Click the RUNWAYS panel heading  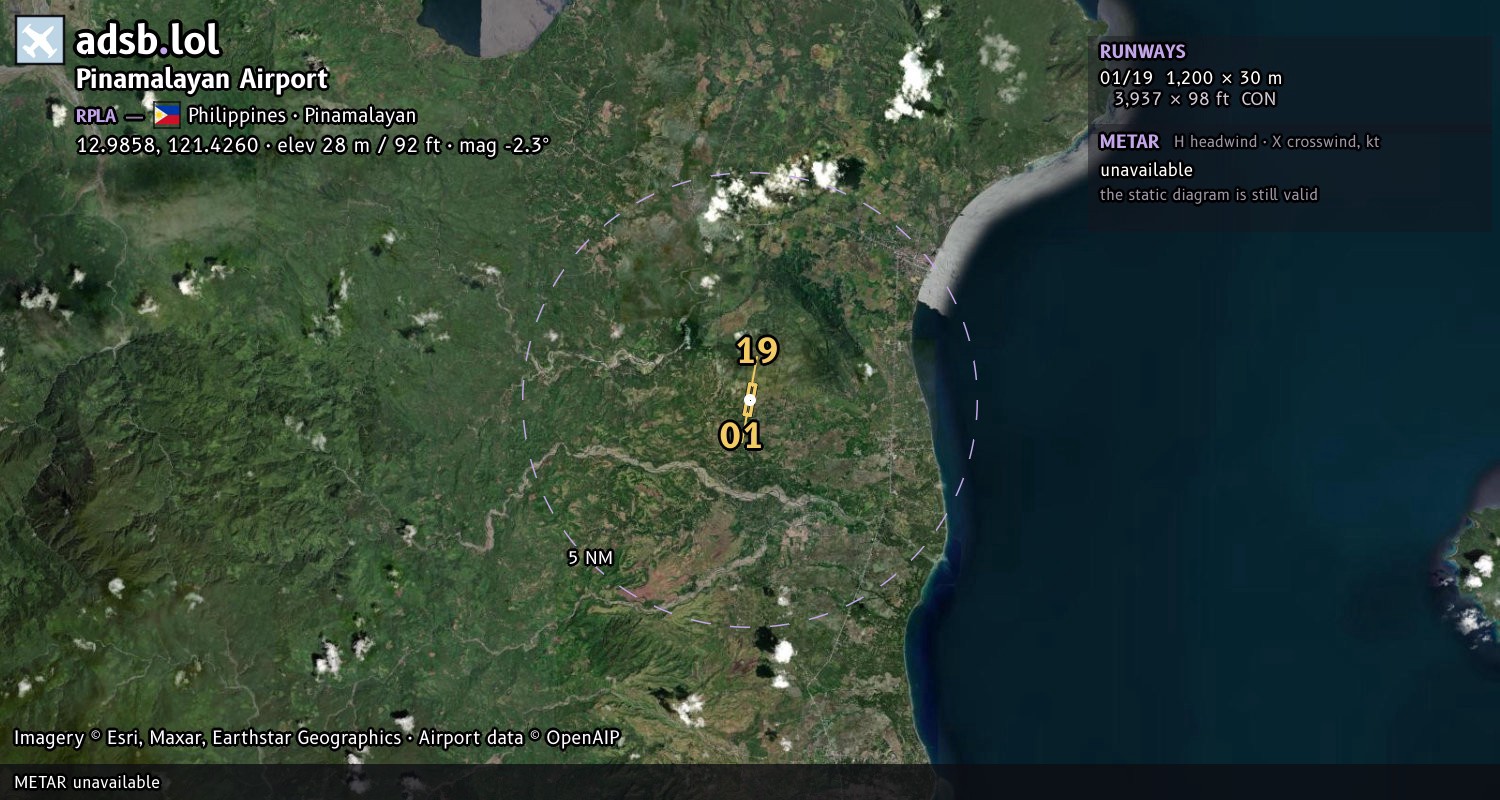[x=1142, y=52]
